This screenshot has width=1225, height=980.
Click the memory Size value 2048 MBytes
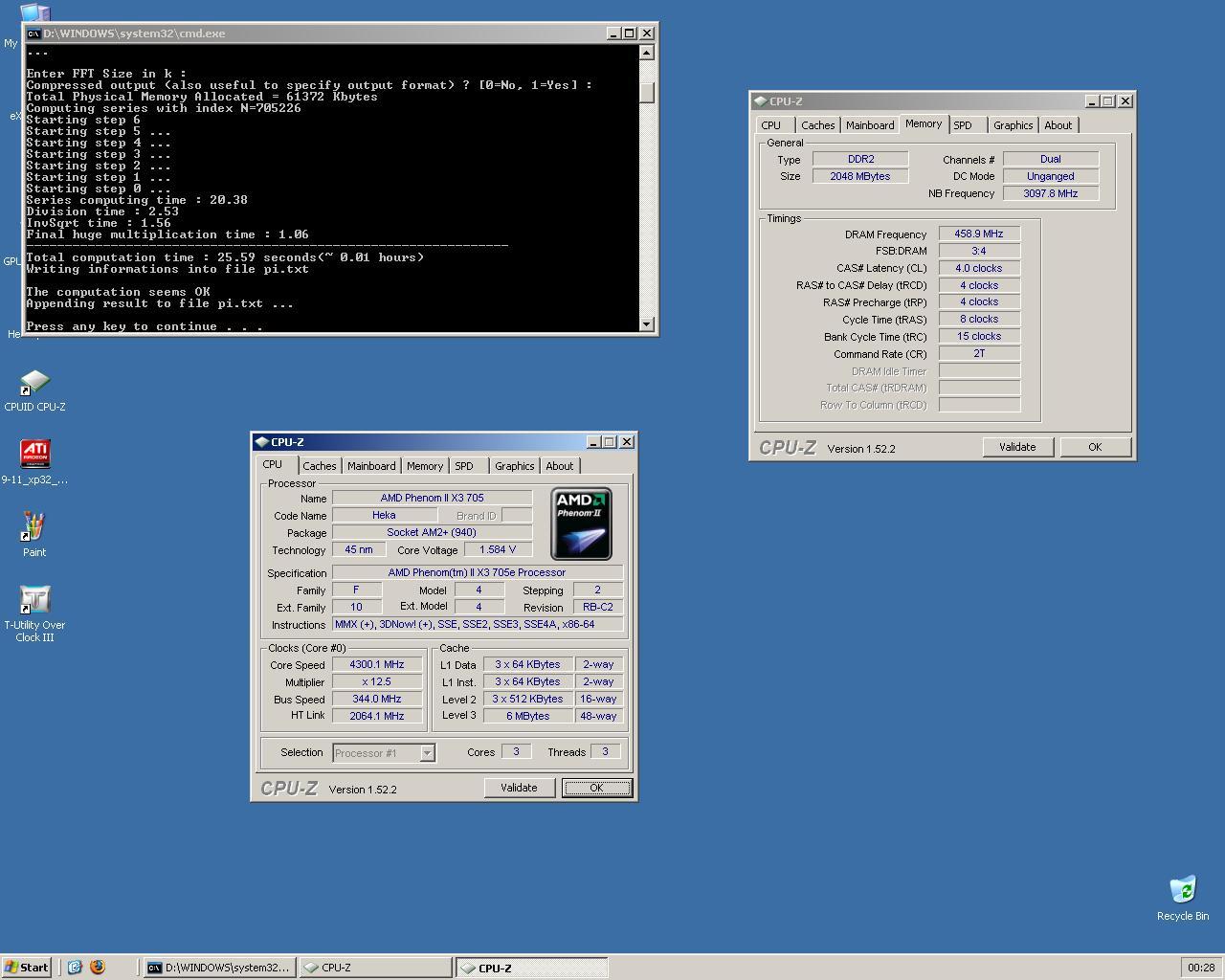860,176
